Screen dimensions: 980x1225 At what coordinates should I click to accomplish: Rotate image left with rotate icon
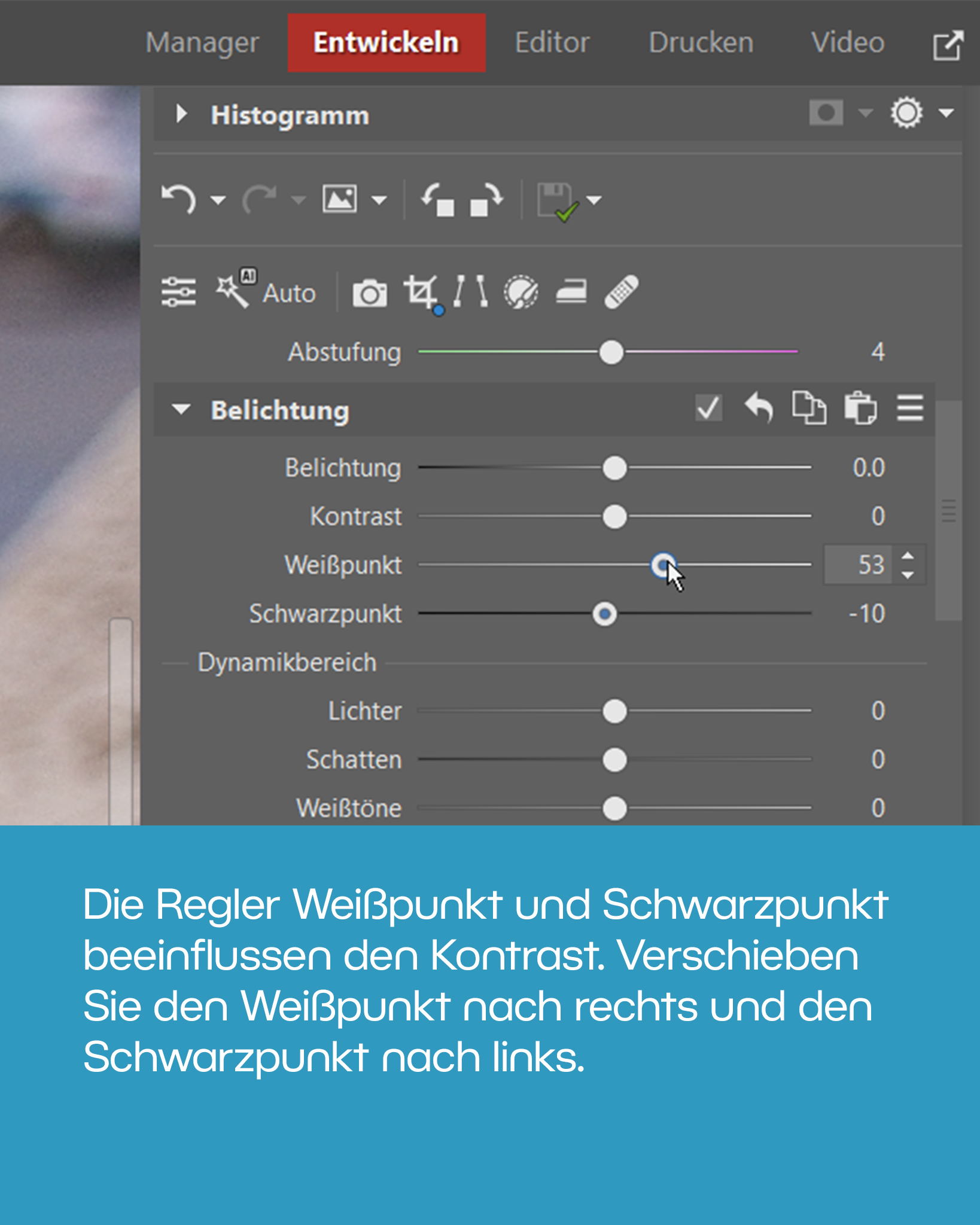(x=437, y=199)
